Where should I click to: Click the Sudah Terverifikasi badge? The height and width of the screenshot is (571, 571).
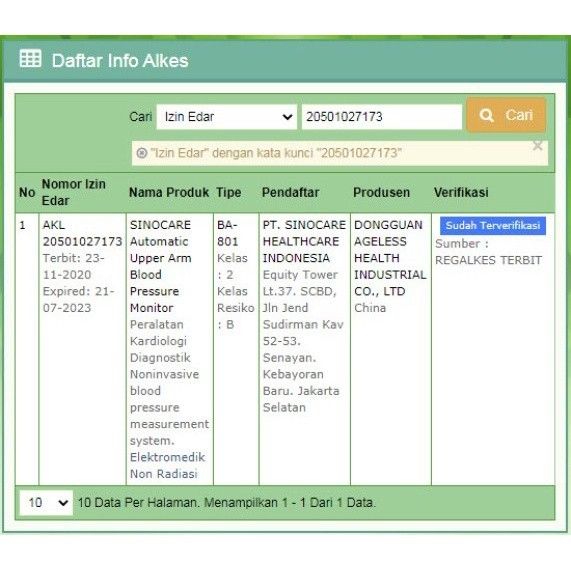[493, 225]
